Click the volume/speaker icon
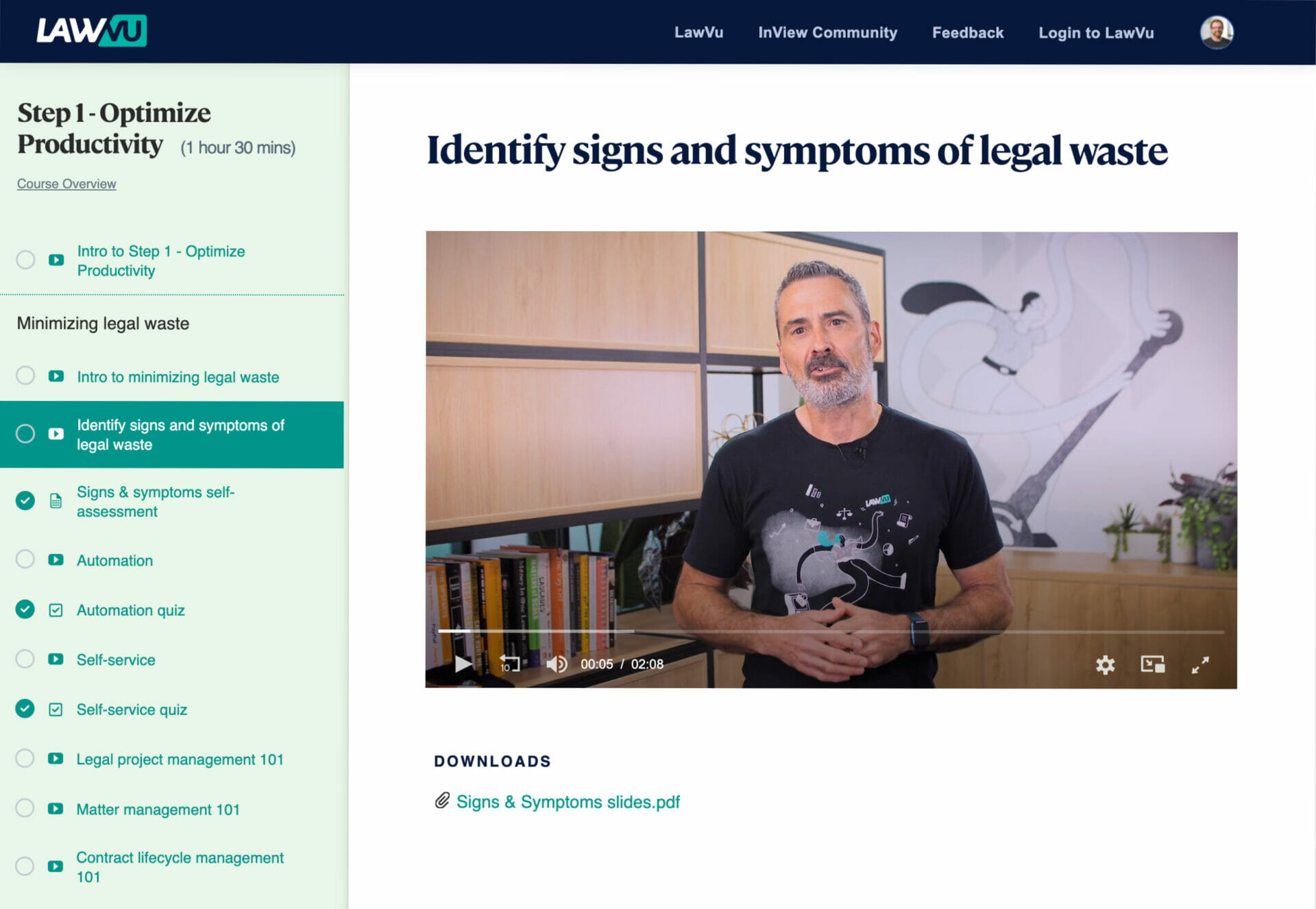 [x=557, y=664]
